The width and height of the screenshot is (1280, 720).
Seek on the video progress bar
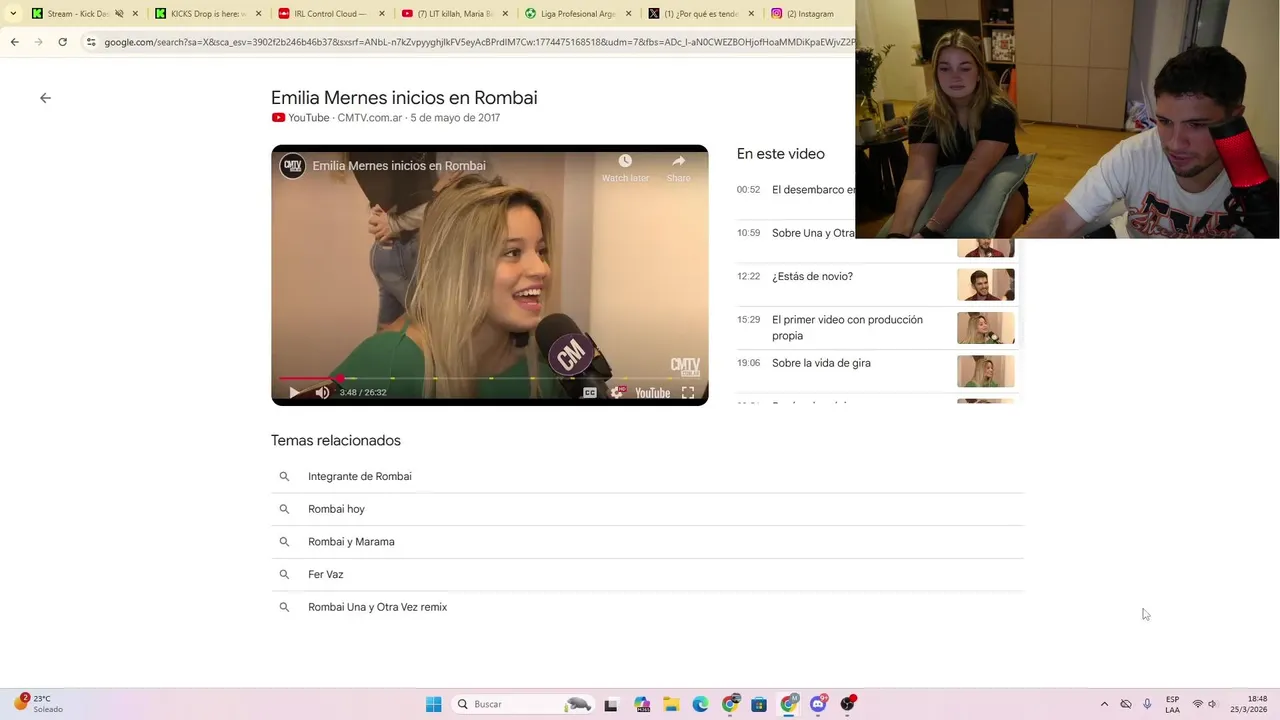click(x=489, y=378)
